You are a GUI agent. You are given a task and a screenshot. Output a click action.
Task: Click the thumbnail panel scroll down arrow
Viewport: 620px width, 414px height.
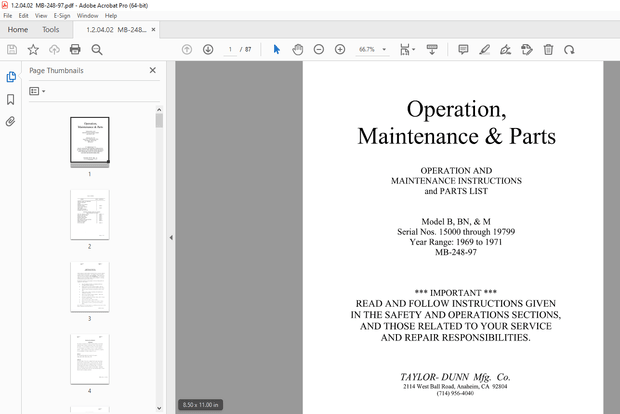(159, 408)
